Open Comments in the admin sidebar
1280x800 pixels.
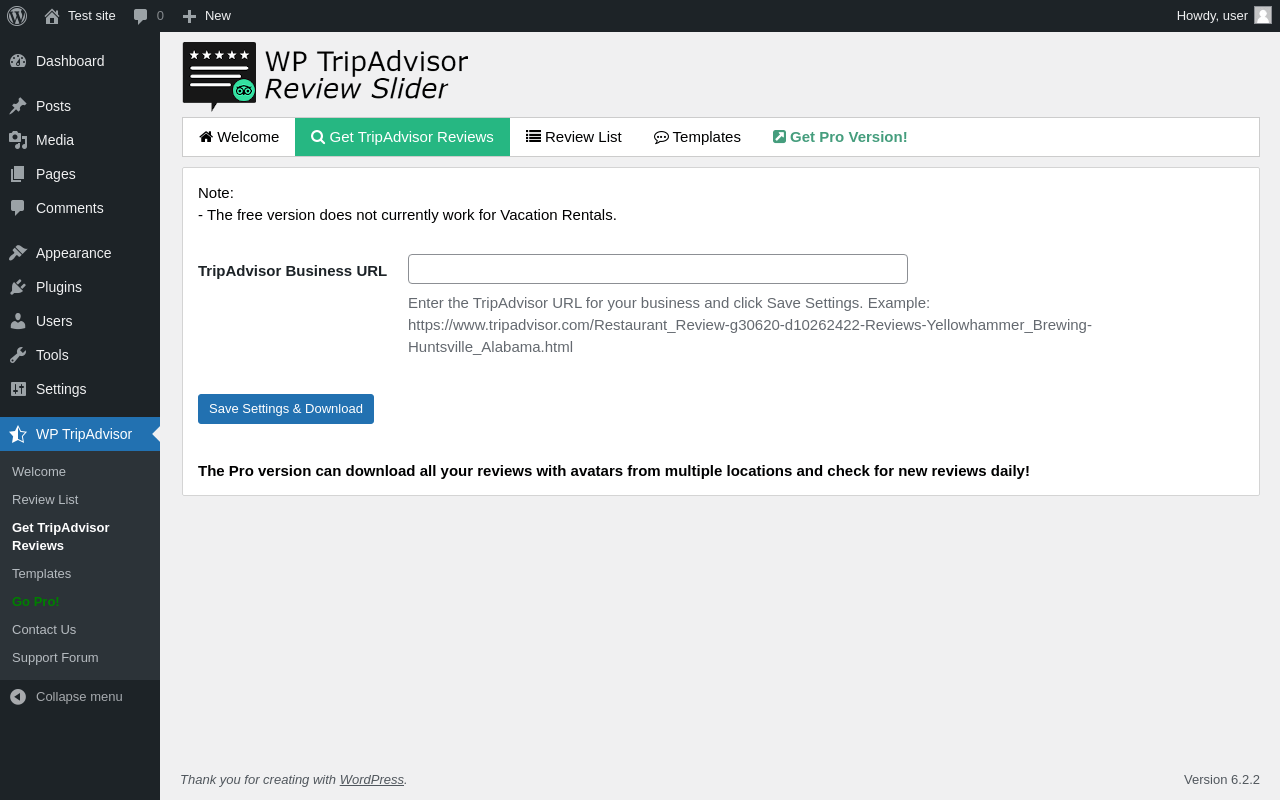[80, 208]
